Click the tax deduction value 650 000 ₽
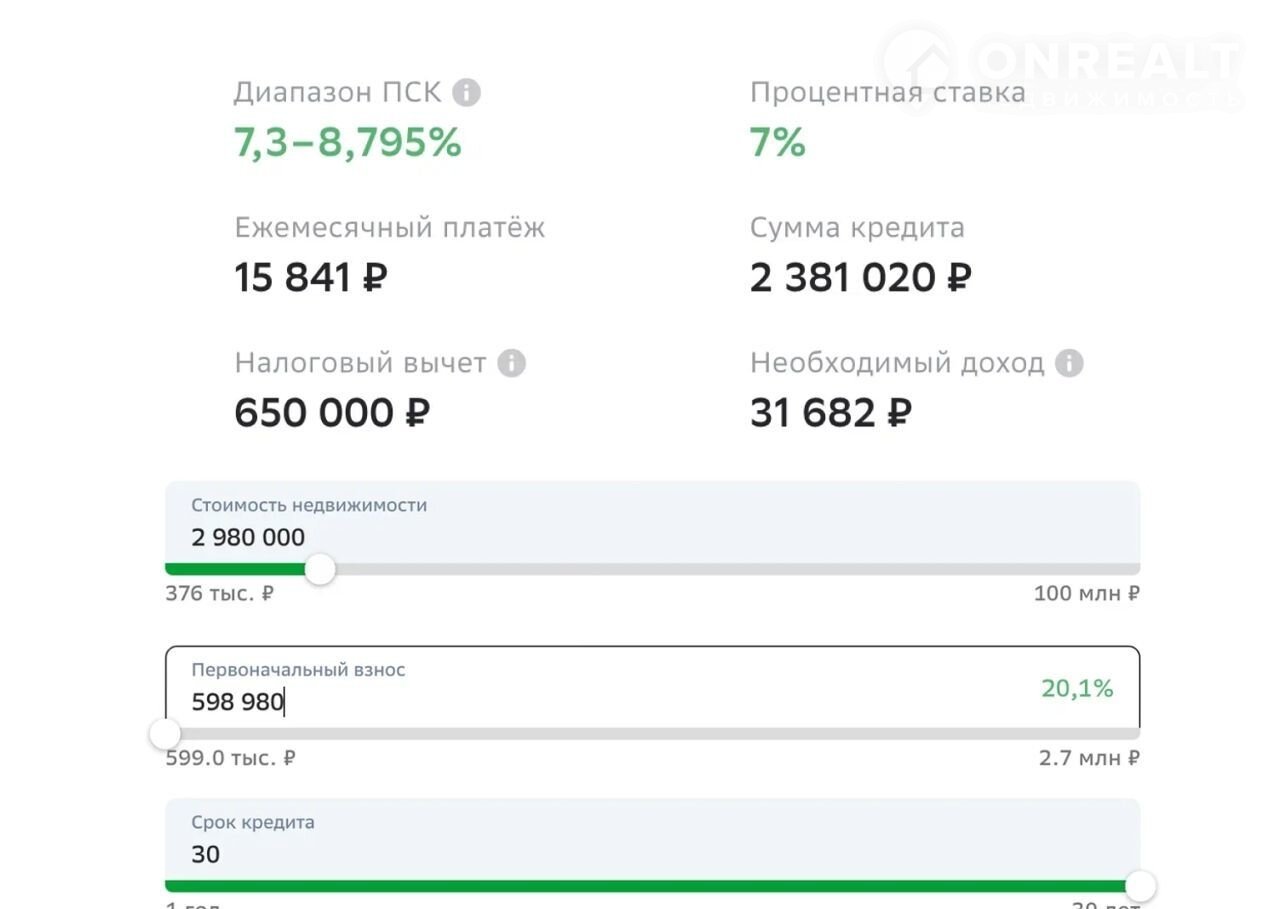The height and width of the screenshot is (909, 1280). 332,412
